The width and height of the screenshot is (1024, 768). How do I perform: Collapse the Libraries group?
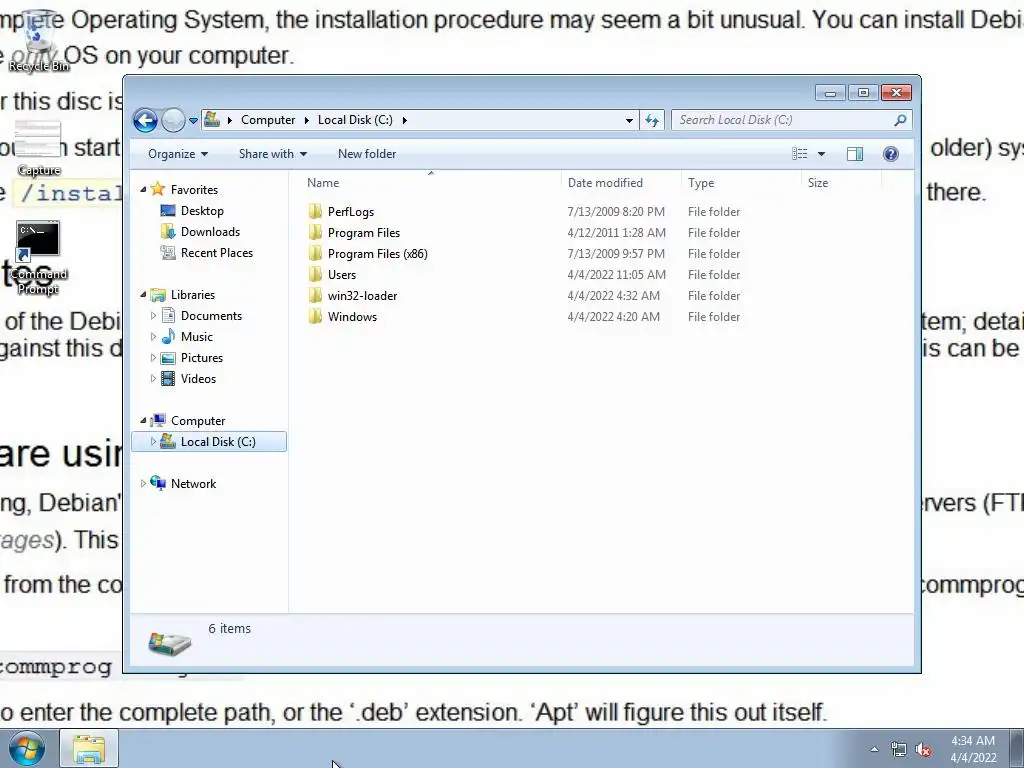pos(143,295)
